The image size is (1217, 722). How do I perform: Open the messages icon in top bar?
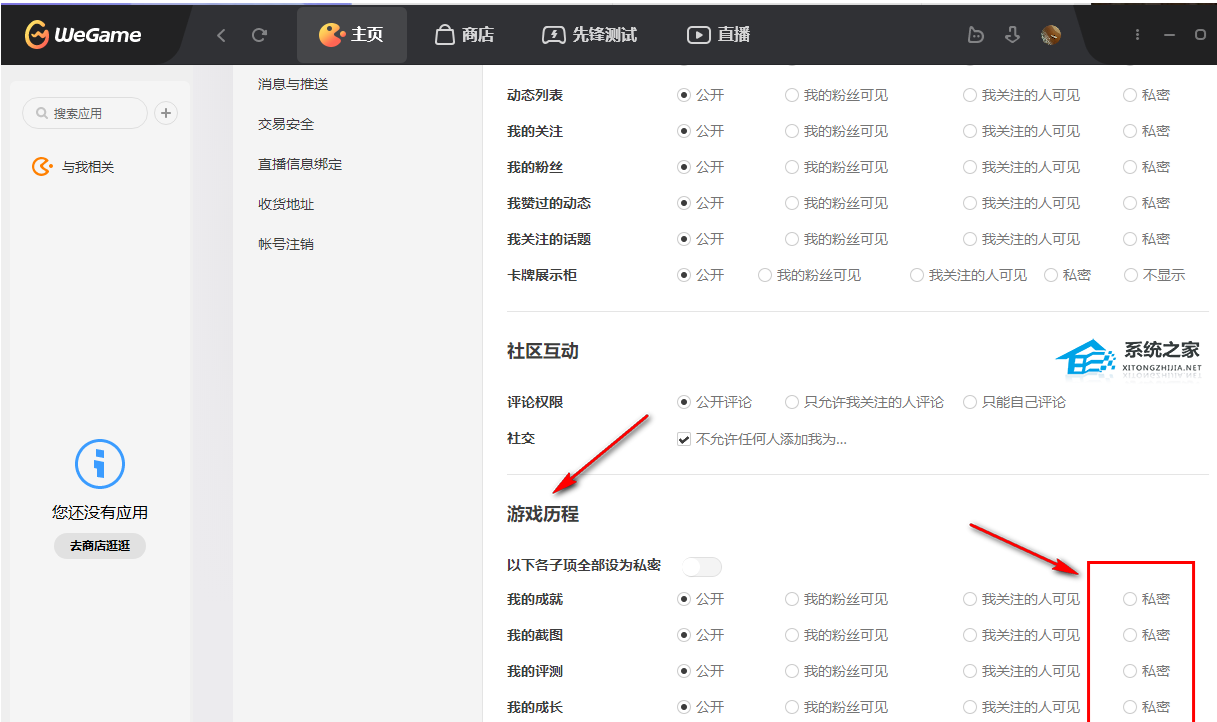point(976,35)
